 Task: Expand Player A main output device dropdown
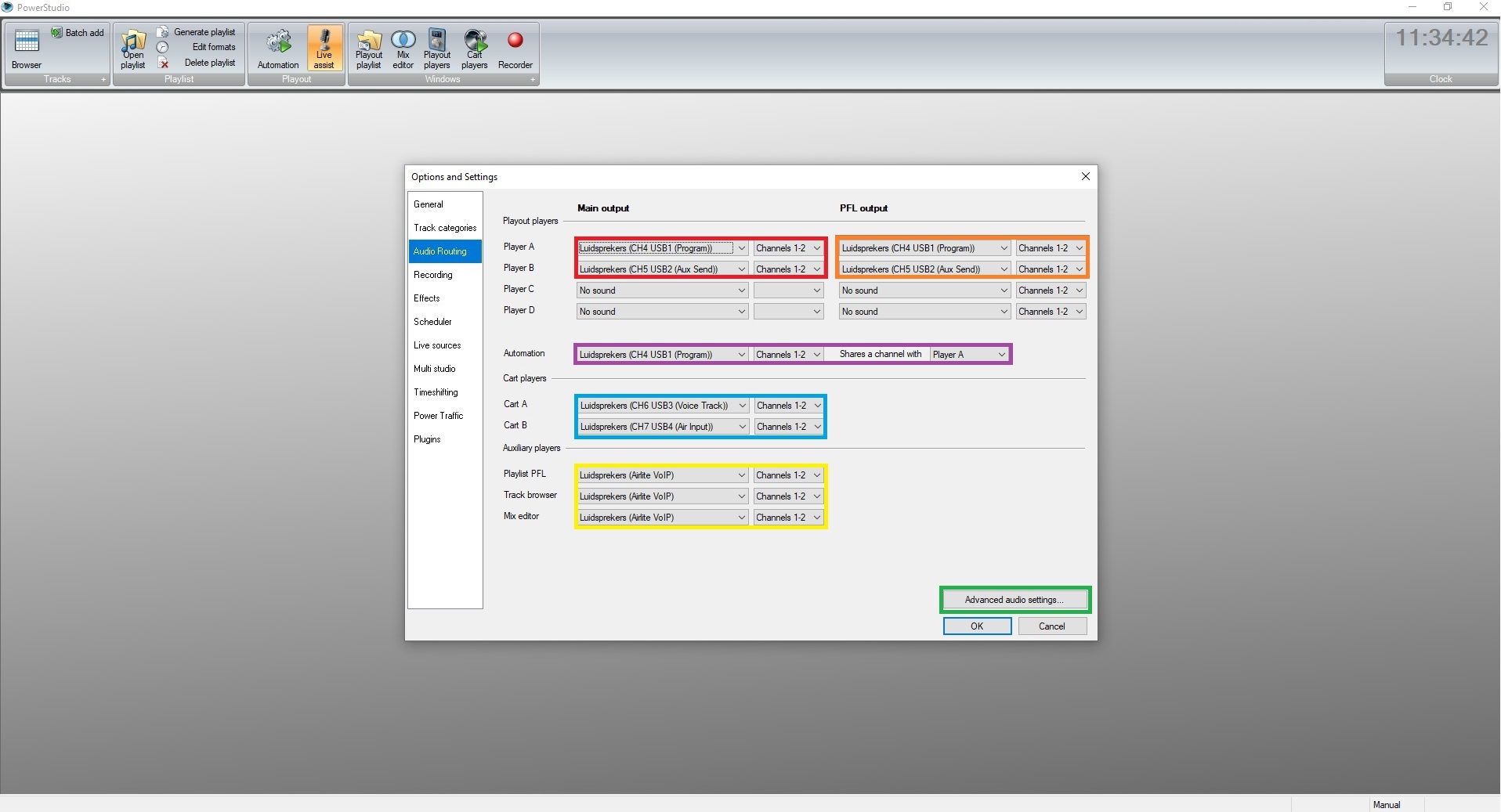pyautogui.click(x=741, y=248)
